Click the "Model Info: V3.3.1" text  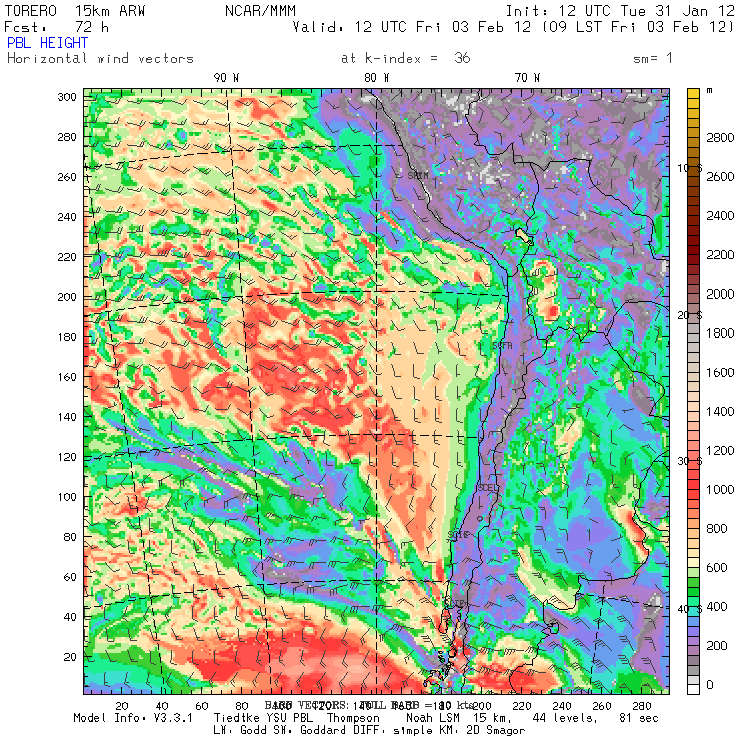(133, 718)
